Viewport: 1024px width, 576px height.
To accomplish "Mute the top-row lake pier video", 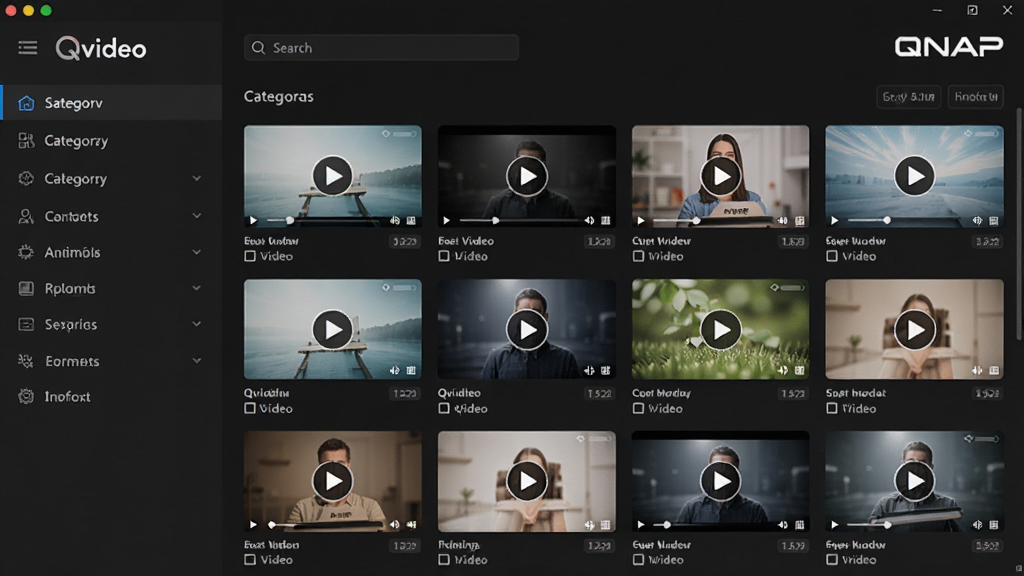I will (394, 221).
